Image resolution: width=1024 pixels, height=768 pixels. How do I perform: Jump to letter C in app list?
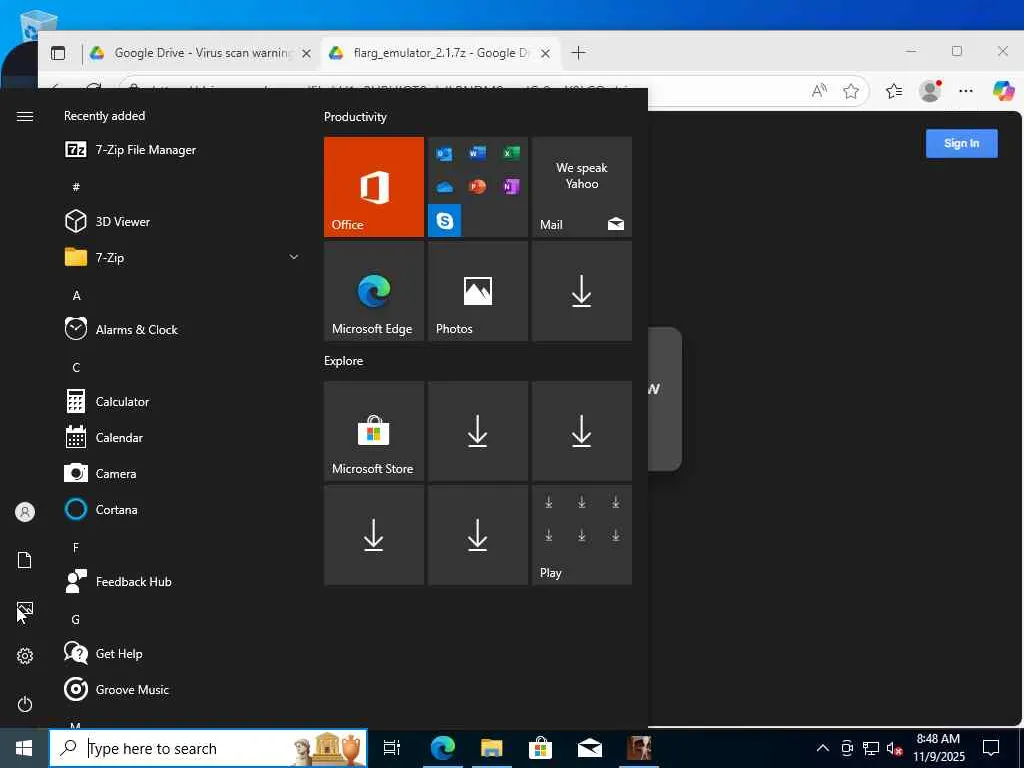point(76,368)
